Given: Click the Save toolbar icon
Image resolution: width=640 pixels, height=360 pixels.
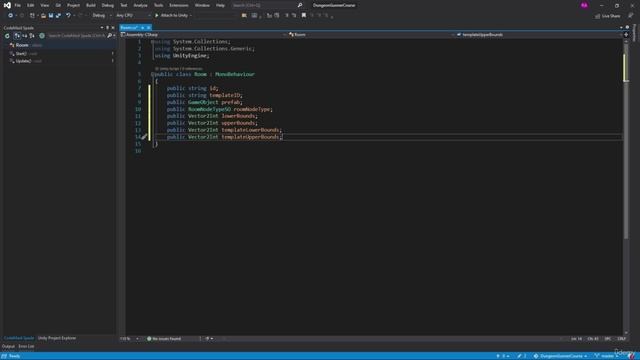Looking at the screenshot, I should 51,16.
